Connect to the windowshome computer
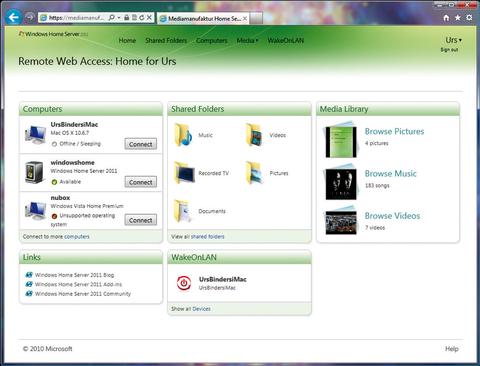 tap(141, 182)
